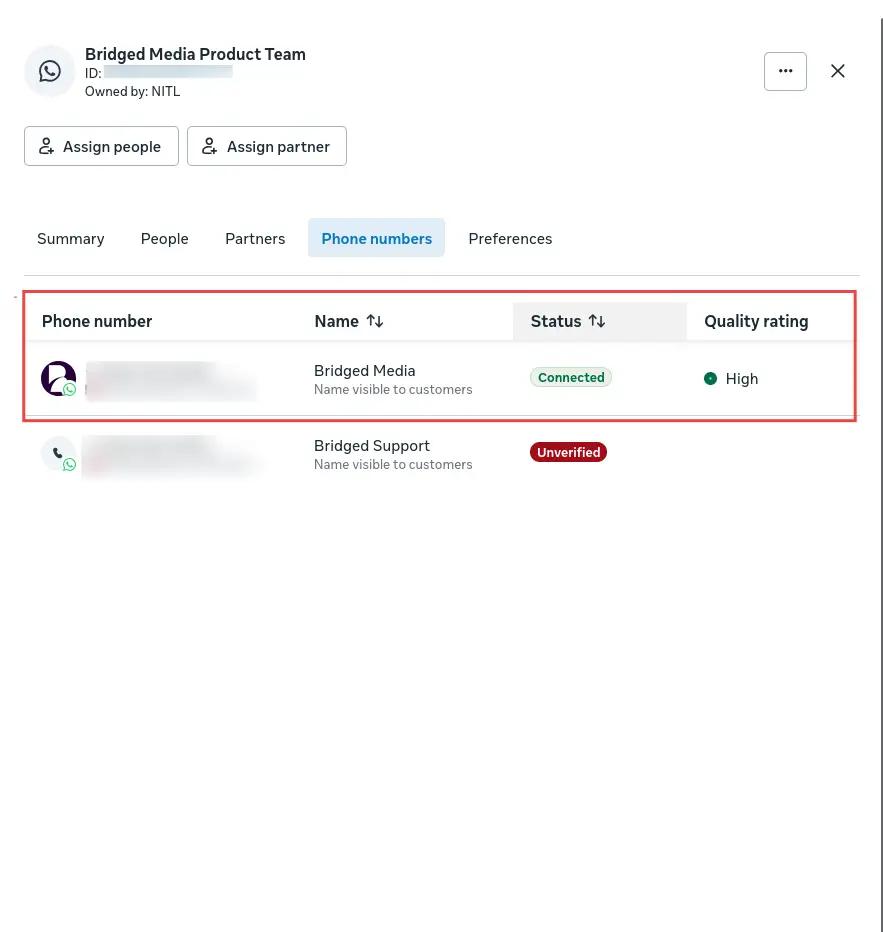
Task: Switch to the Summary tab
Action: [71, 238]
